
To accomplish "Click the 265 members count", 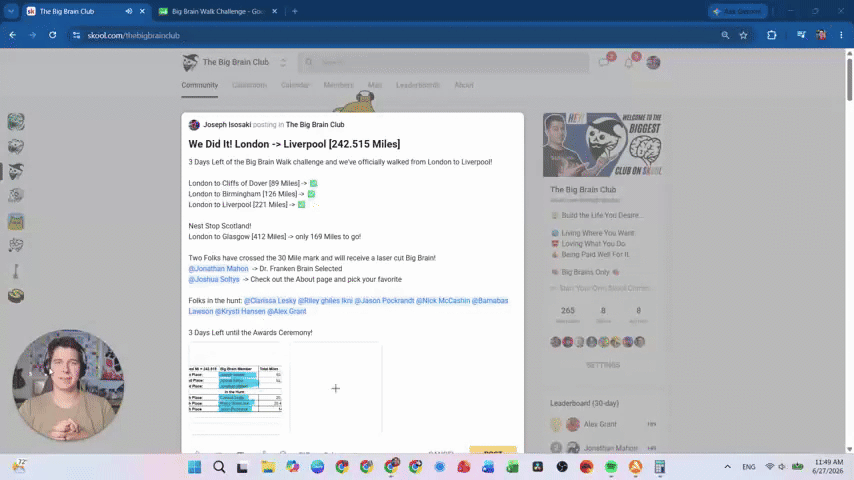I will [x=568, y=314].
